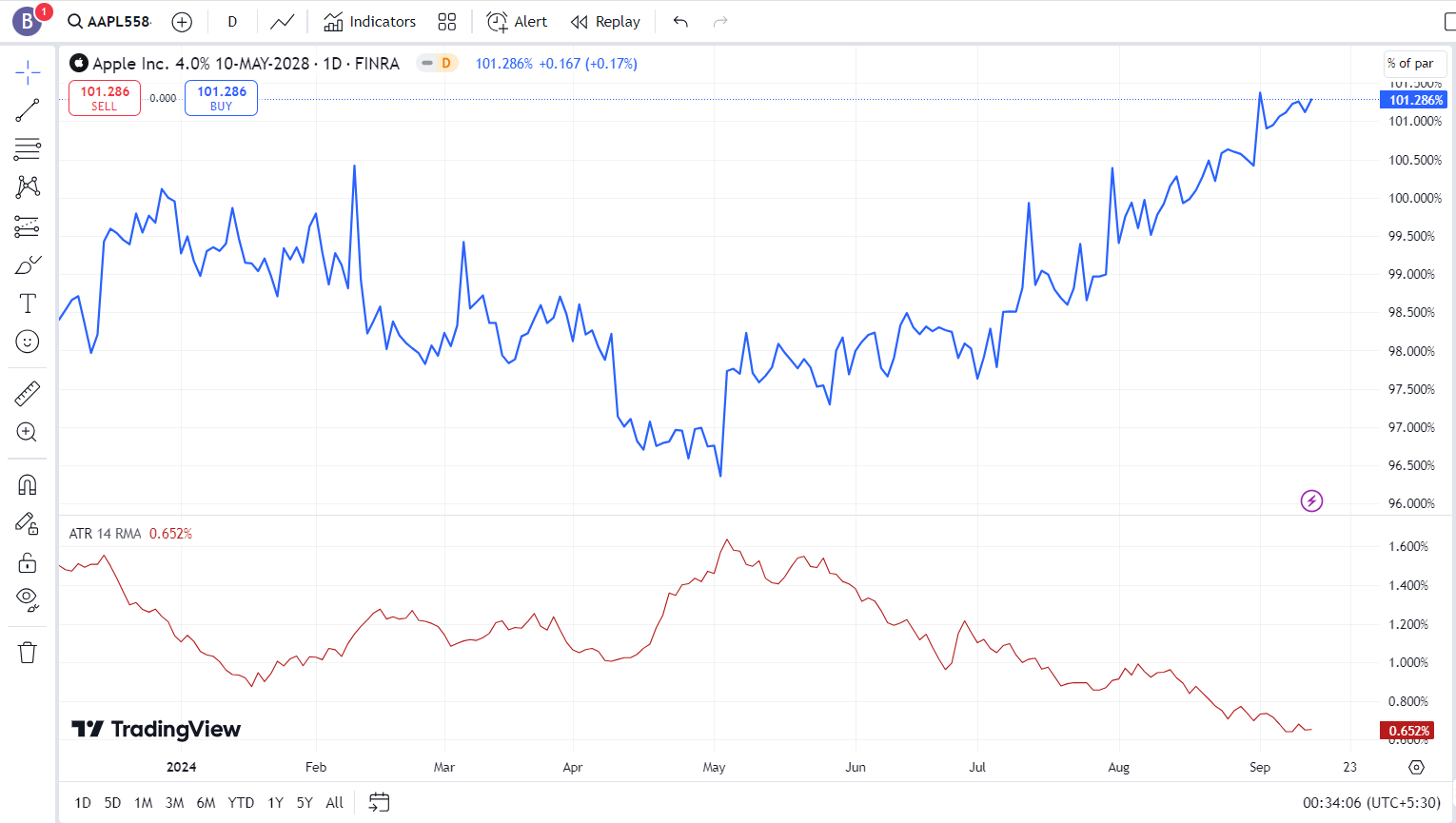The height and width of the screenshot is (823, 1456).
Task: Change the chart style line icon
Action: pos(282,22)
